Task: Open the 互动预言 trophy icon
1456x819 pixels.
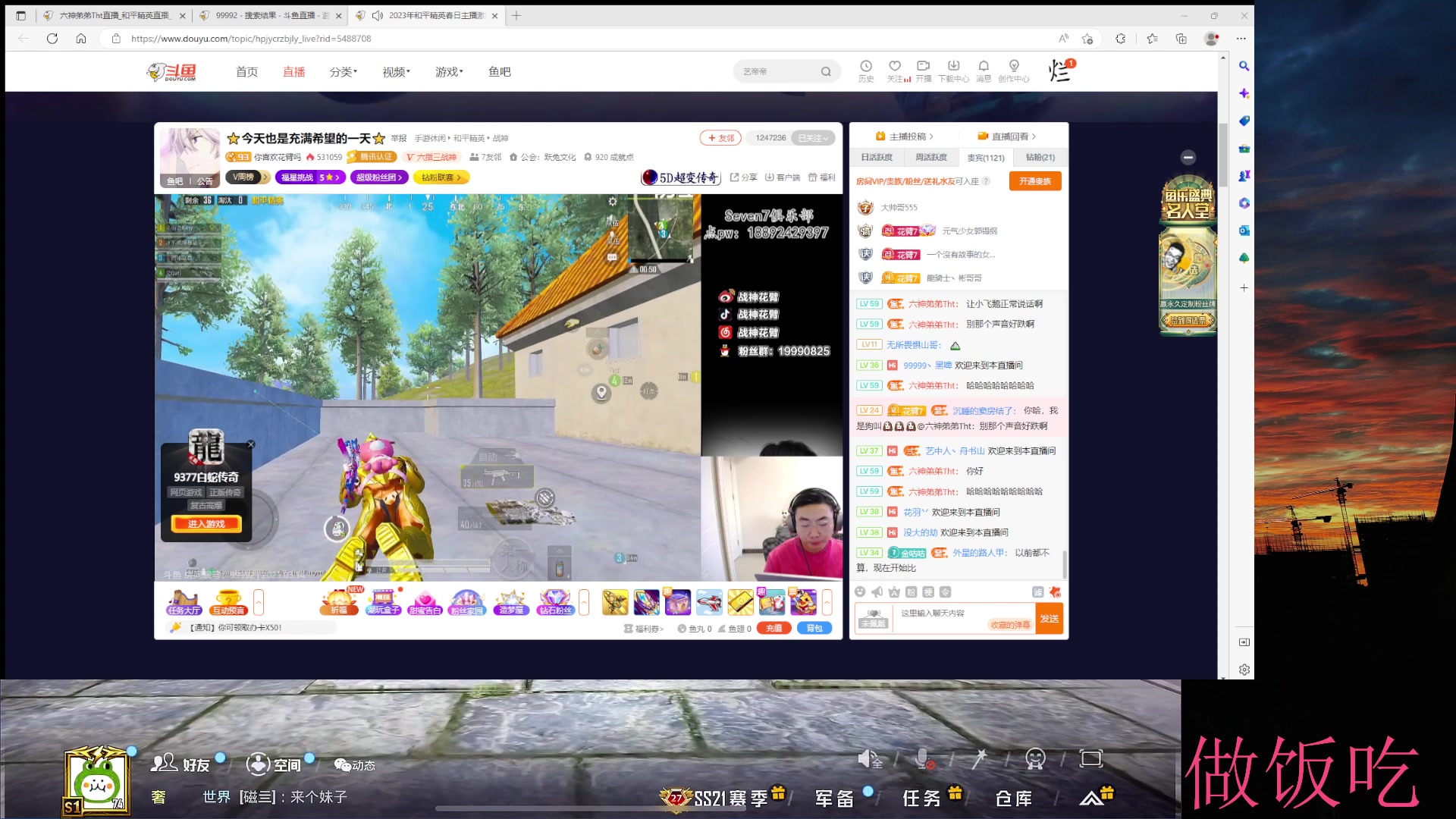Action: [229, 602]
